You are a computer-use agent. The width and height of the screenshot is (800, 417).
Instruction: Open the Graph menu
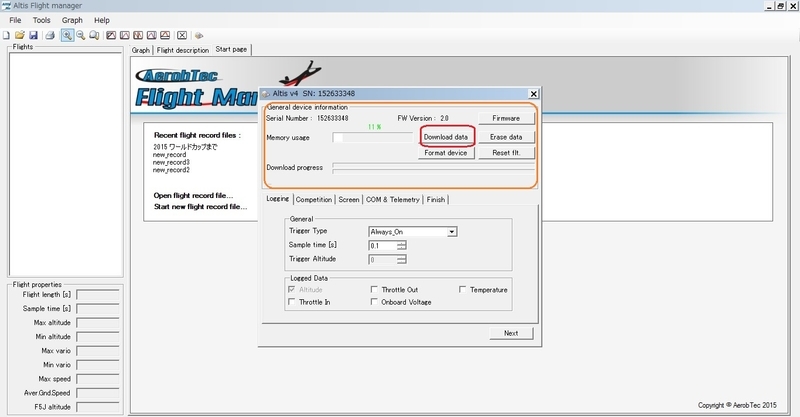click(x=72, y=20)
